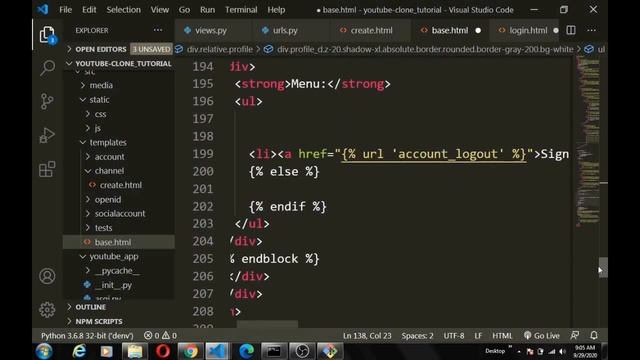Switch to Visual Studio Code taskbar icon
Screen dimensions: 640x360
point(217,351)
